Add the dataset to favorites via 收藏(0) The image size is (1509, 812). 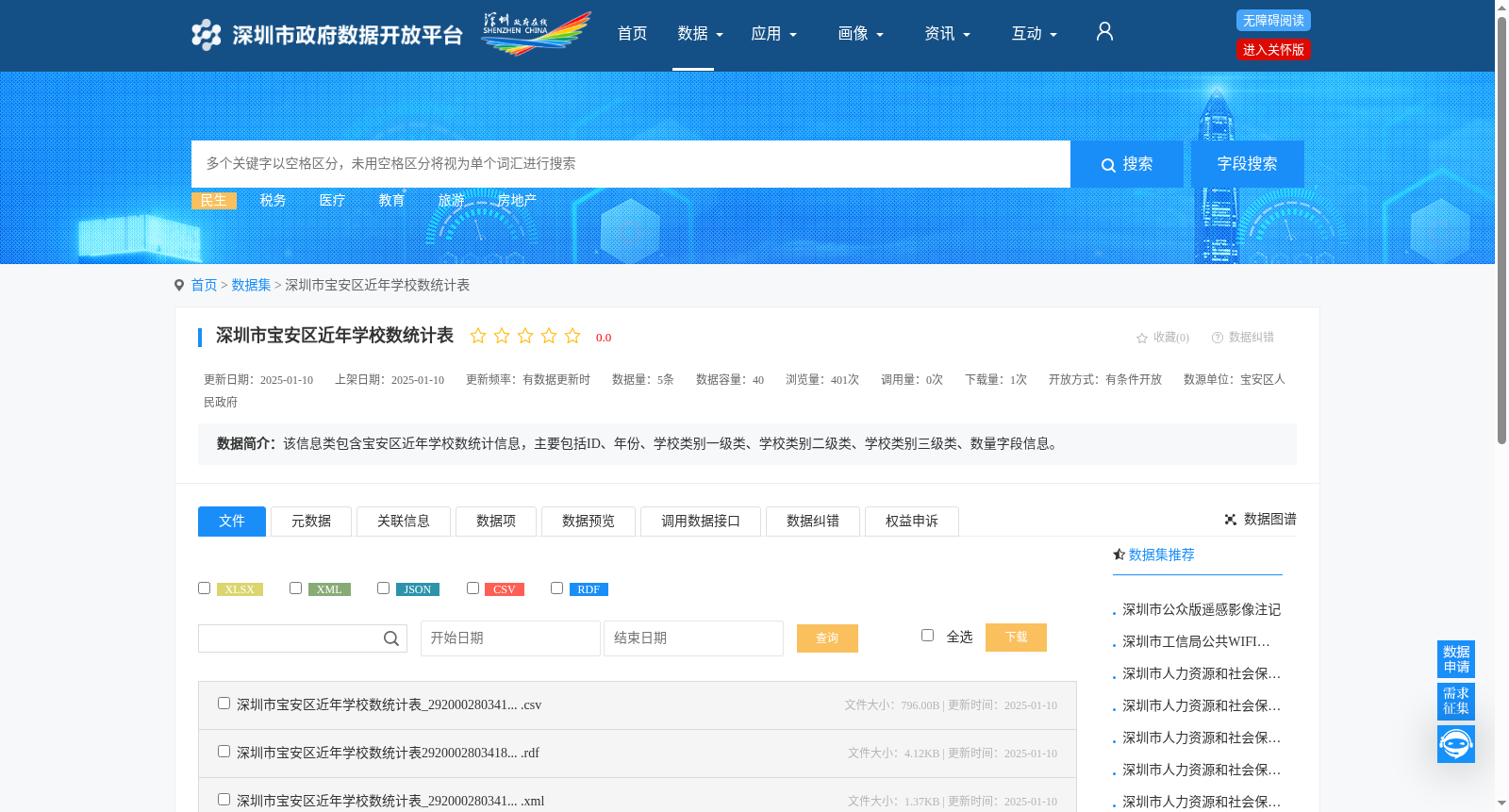(1163, 338)
